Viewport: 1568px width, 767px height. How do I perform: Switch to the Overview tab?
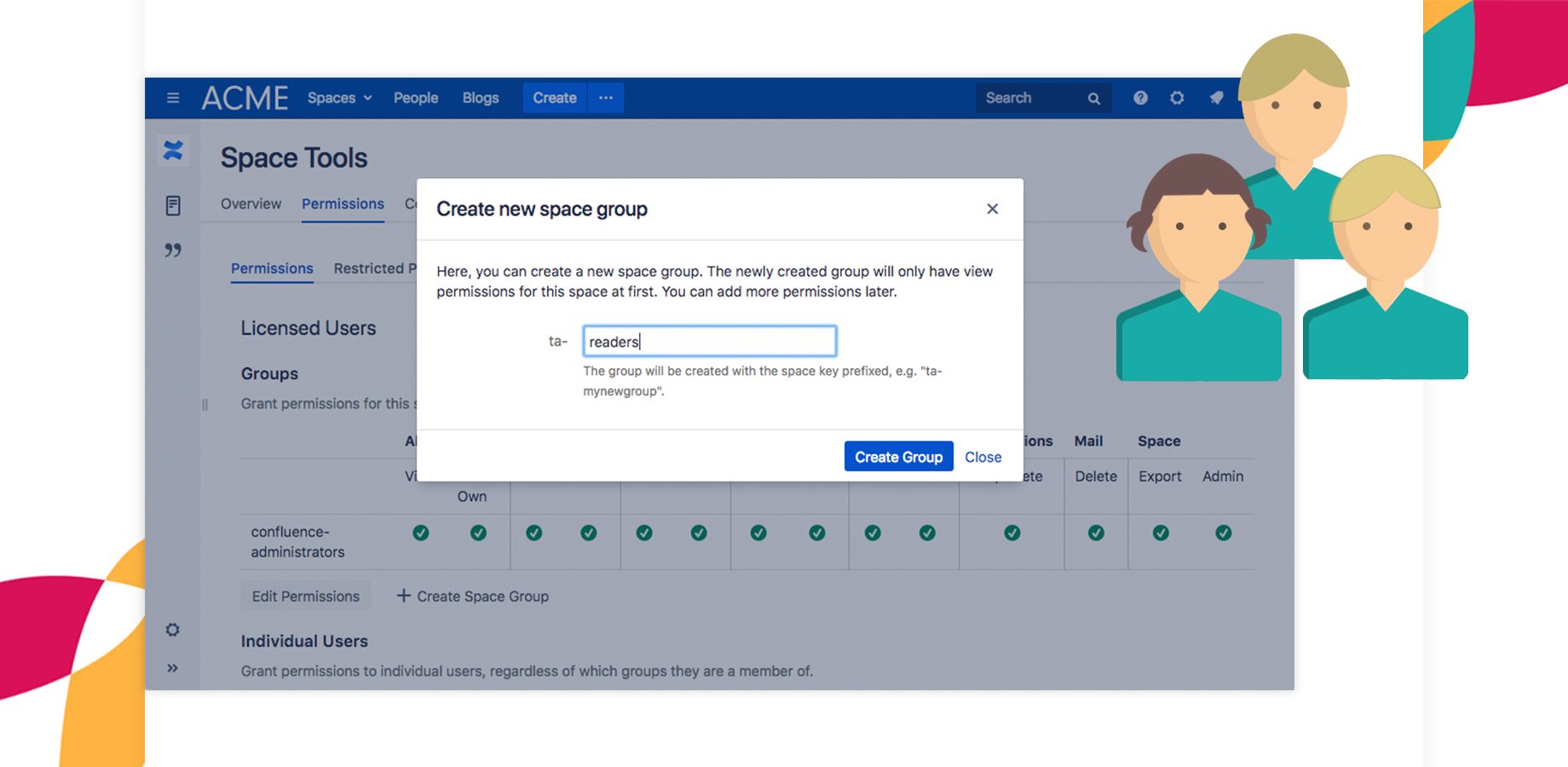[251, 204]
